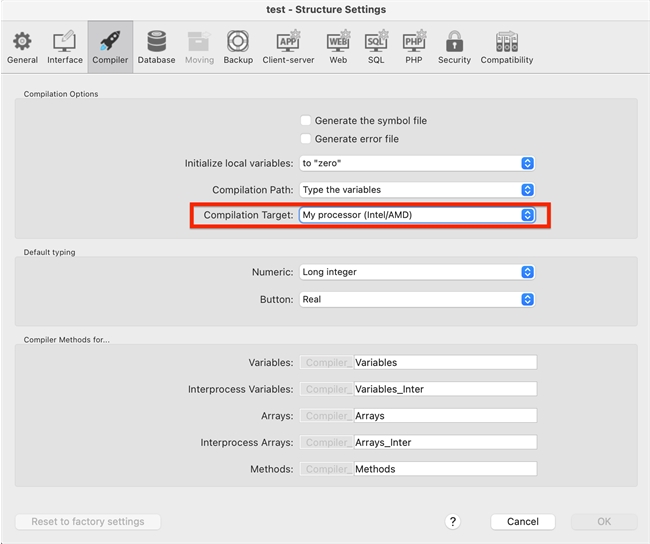
Task: Expand Initialize local variables dropdown
Action: (x=417, y=163)
